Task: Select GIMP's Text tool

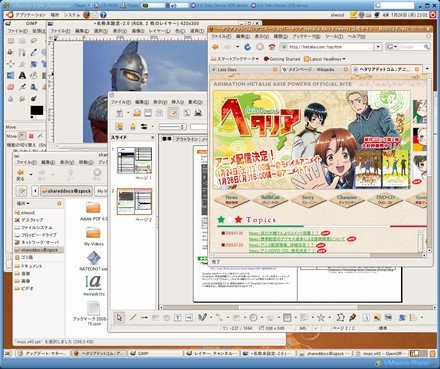Action: pos(22,75)
